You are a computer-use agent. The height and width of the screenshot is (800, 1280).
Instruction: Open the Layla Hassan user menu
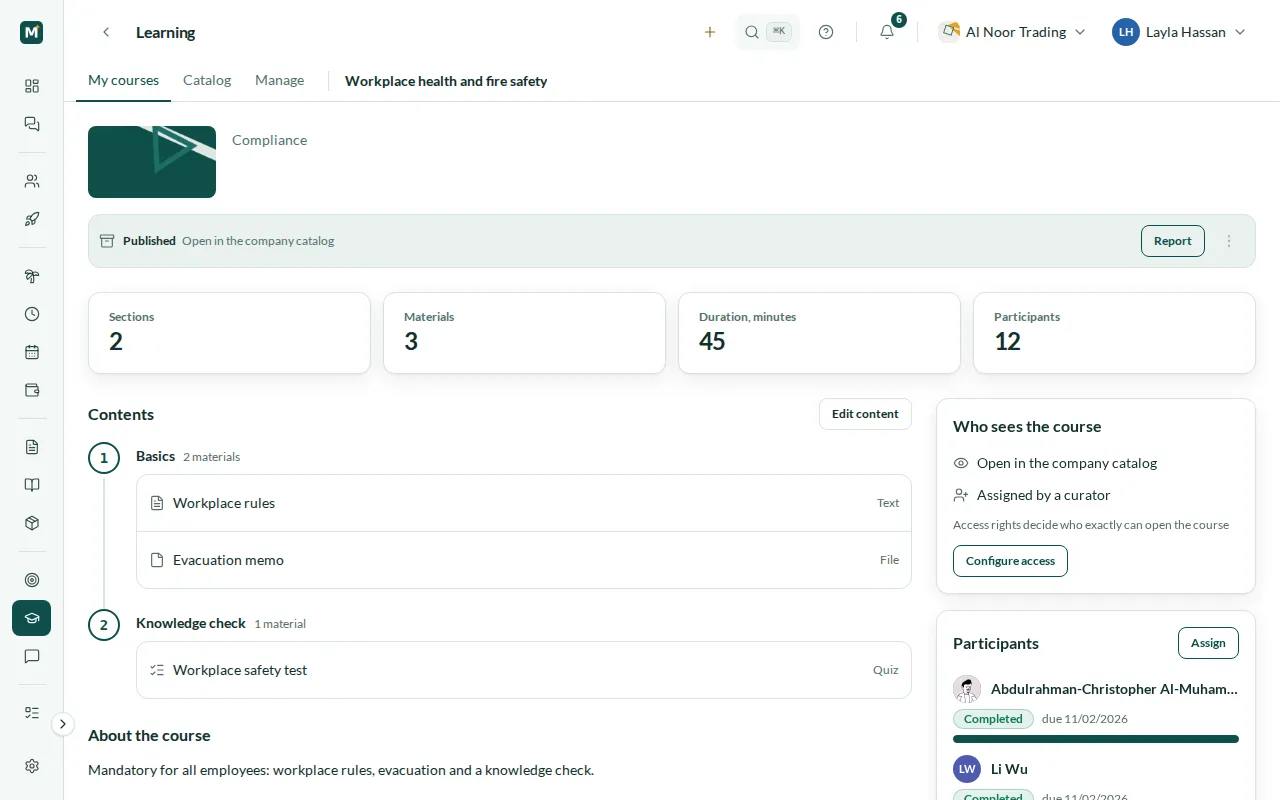coord(1180,32)
